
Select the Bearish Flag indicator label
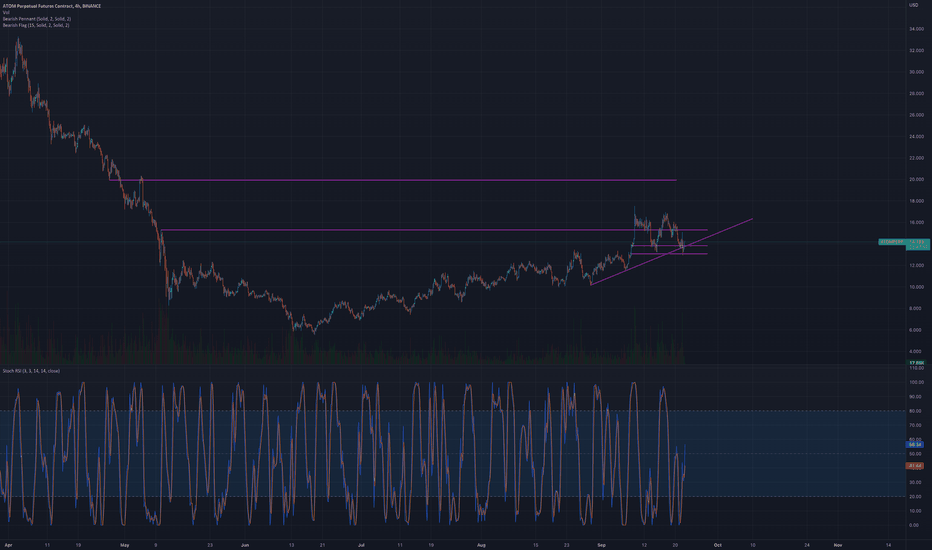tap(36, 26)
